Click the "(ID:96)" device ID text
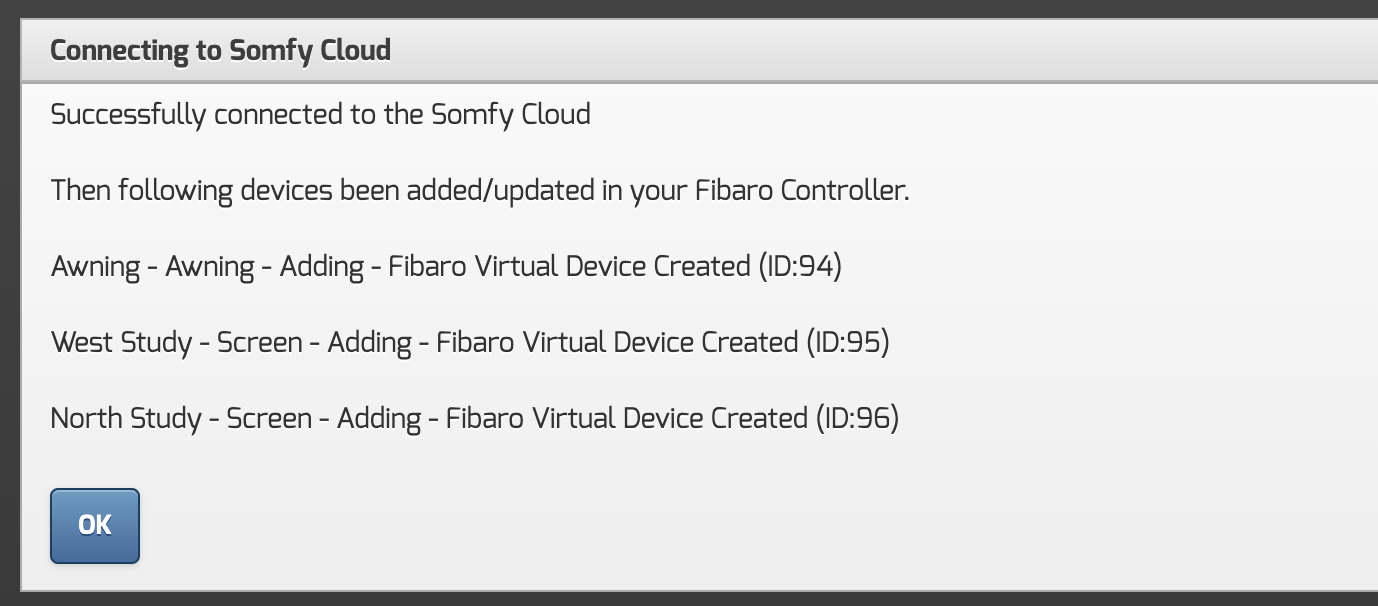 [x=857, y=418]
